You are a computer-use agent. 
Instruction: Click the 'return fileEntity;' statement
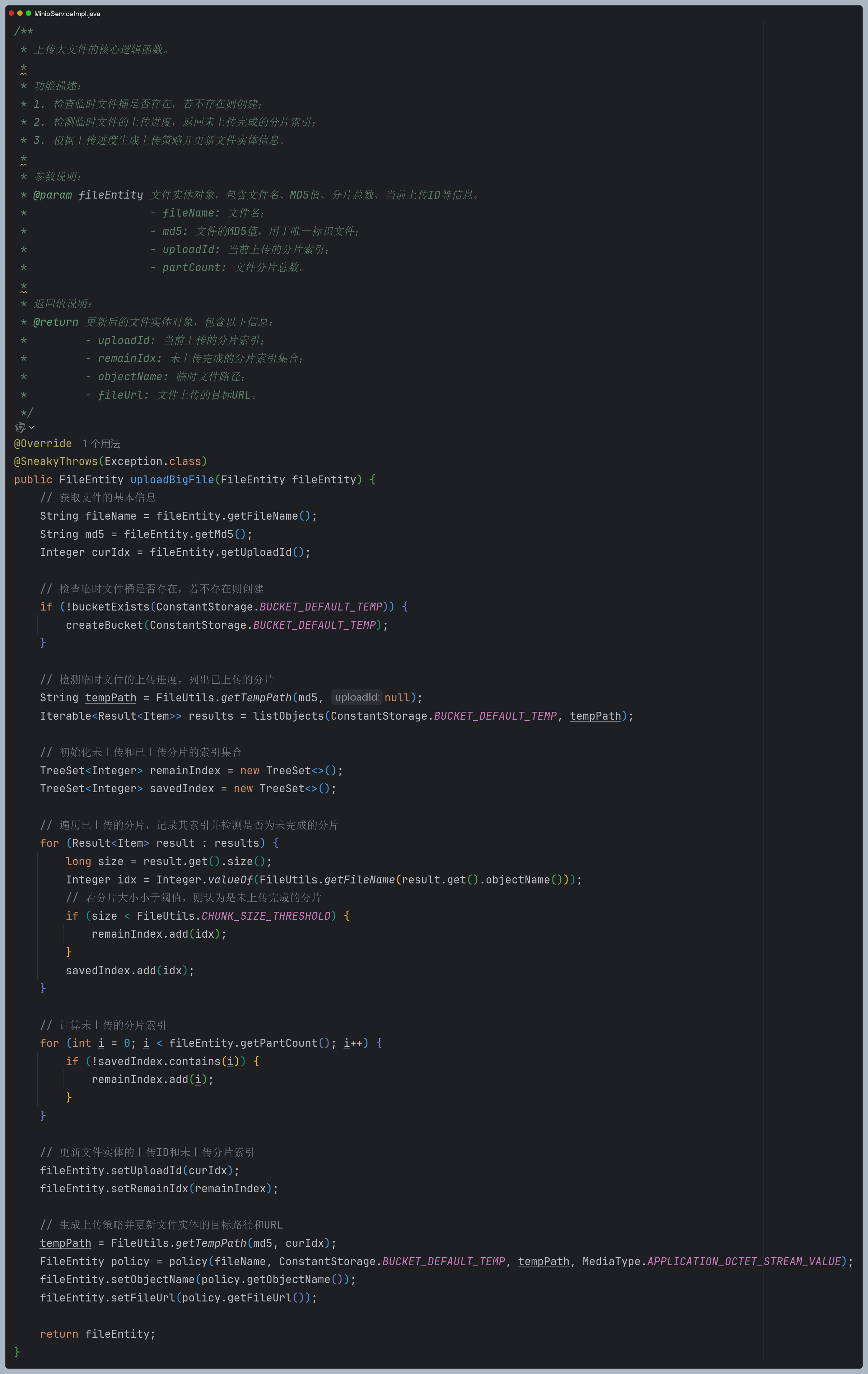click(98, 1333)
